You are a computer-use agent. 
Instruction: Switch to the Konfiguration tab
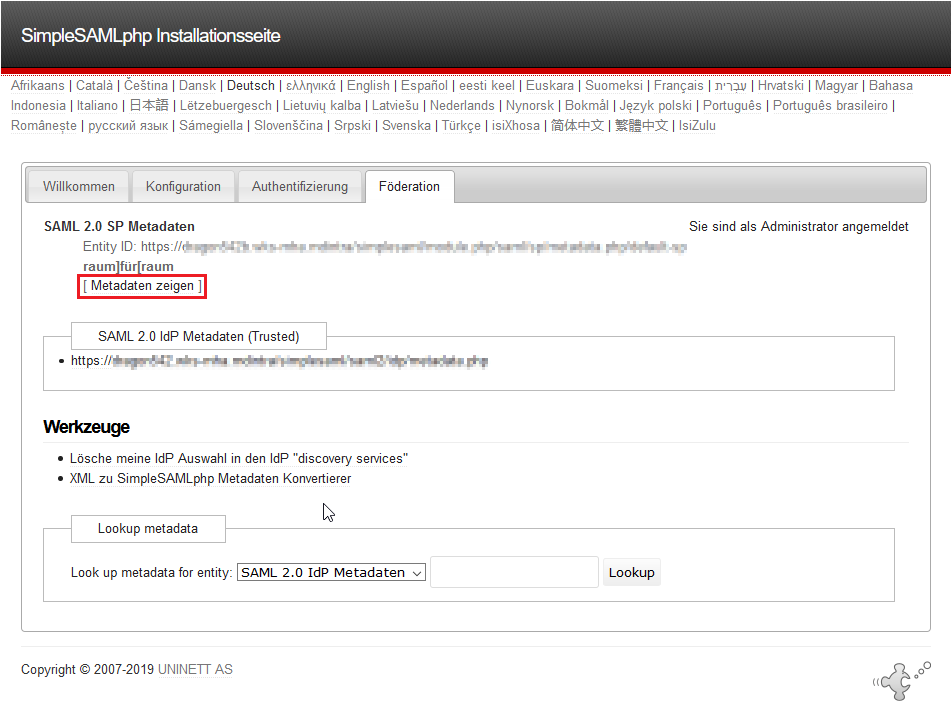click(183, 186)
